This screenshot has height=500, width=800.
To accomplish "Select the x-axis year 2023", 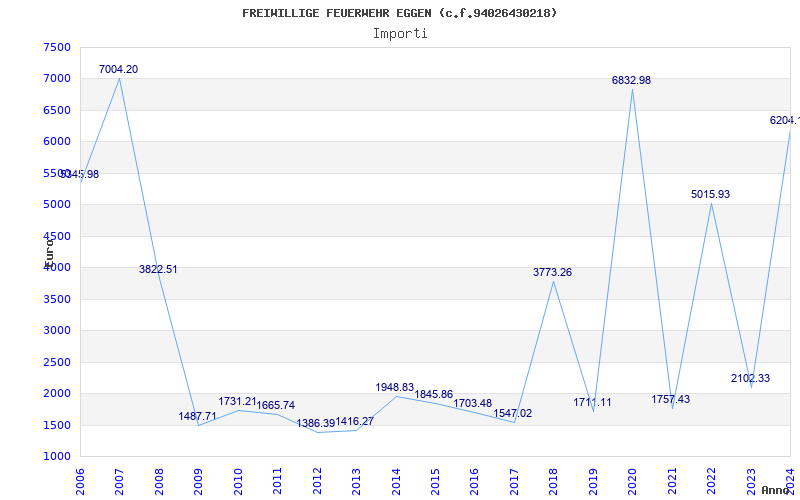I will coord(751,482).
